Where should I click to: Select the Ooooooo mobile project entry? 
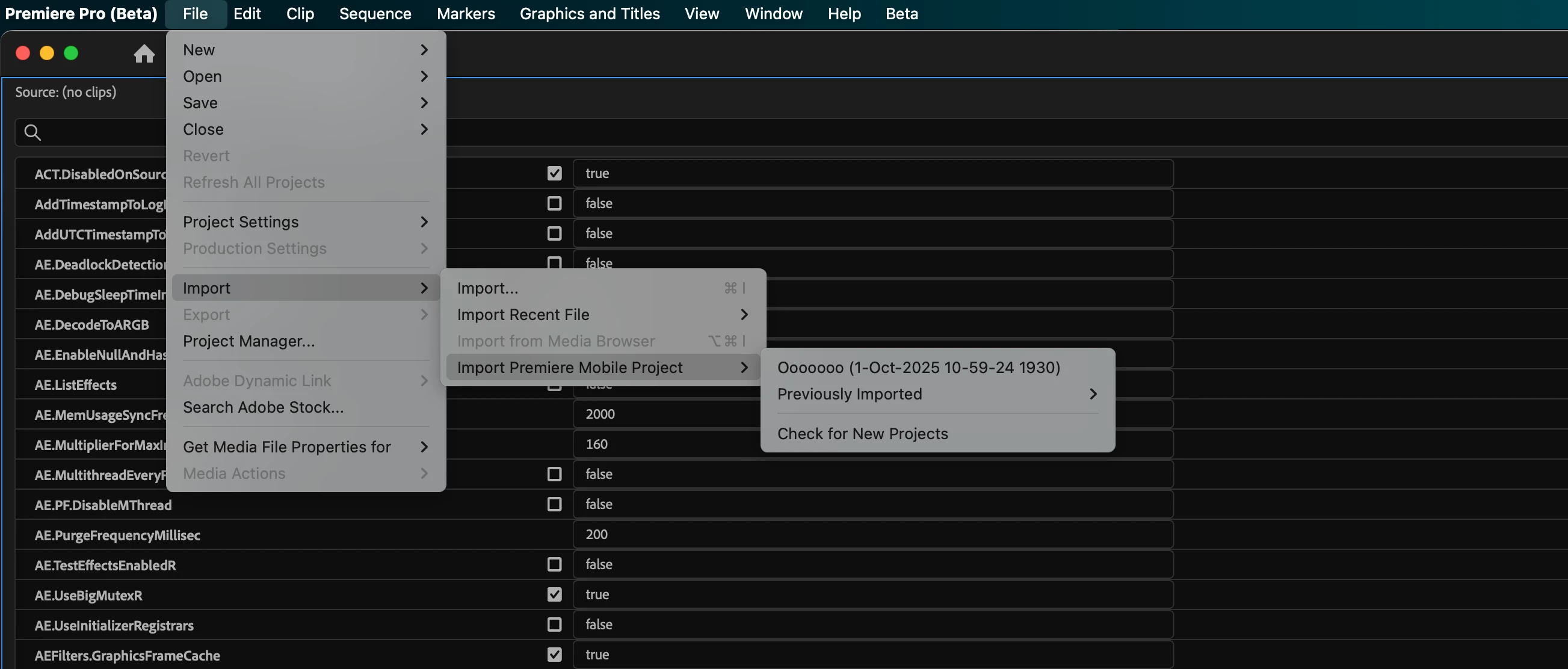918,368
